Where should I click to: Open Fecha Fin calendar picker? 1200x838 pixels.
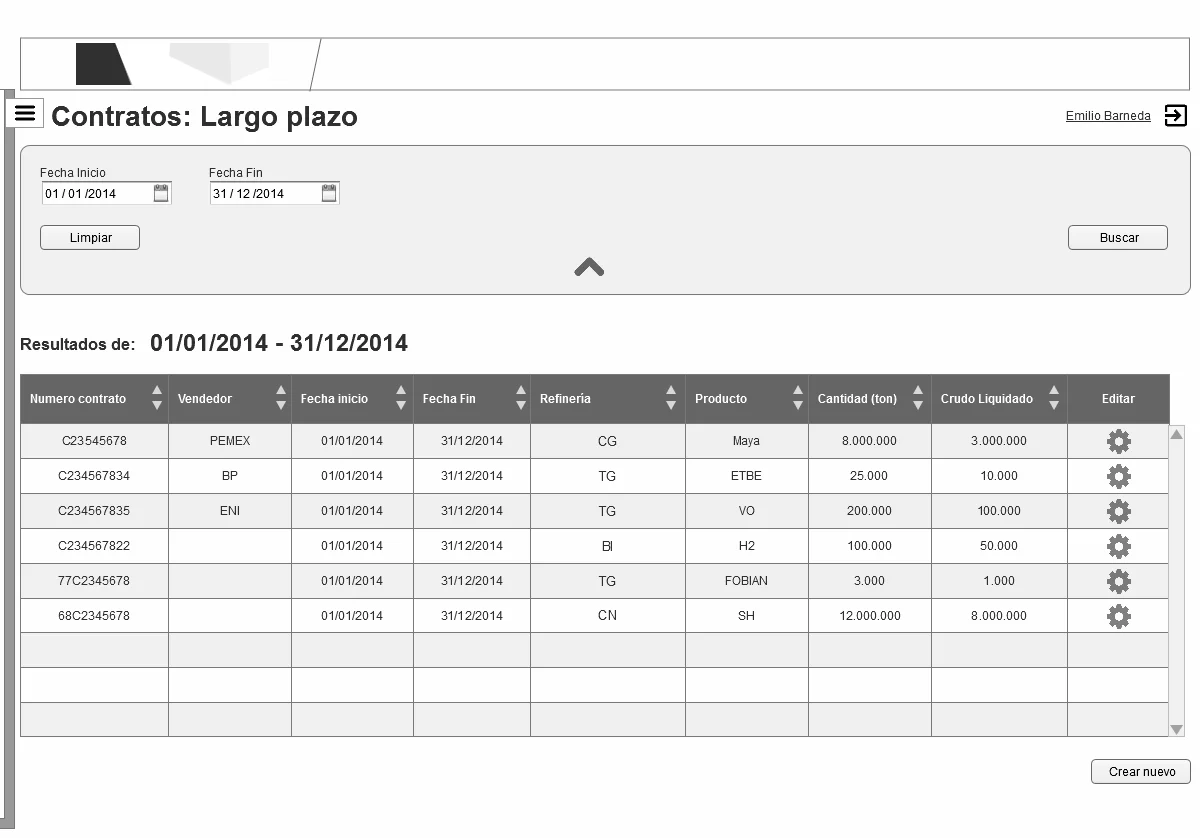(x=329, y=194)
